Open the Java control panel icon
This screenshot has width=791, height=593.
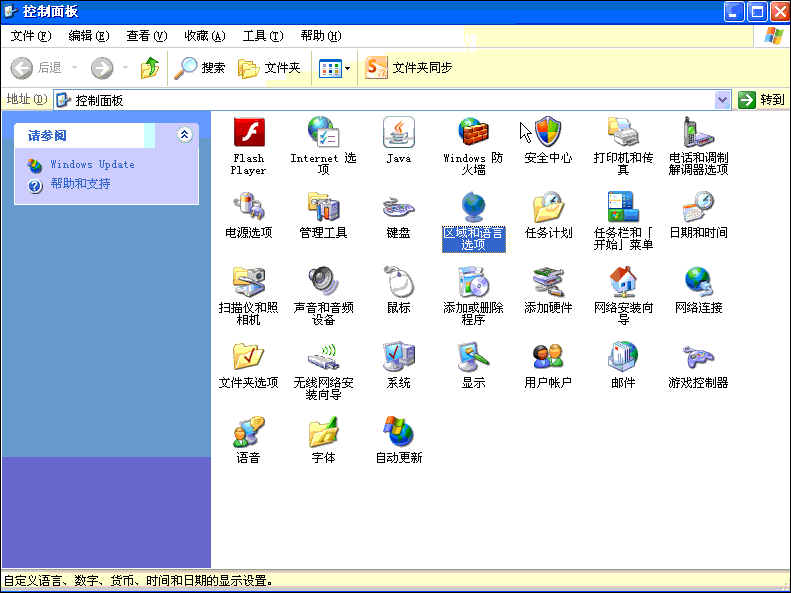(399, 133)
